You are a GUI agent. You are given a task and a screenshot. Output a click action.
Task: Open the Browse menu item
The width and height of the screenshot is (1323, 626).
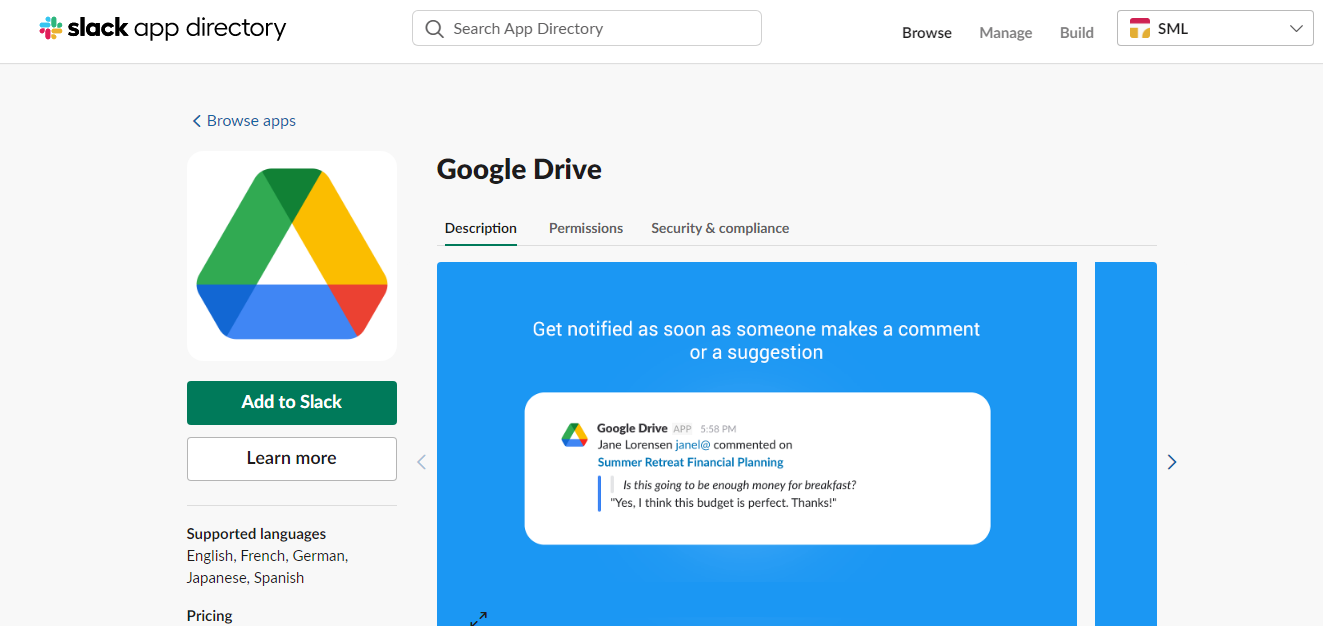pyautogui.click(x=927, y=32)
